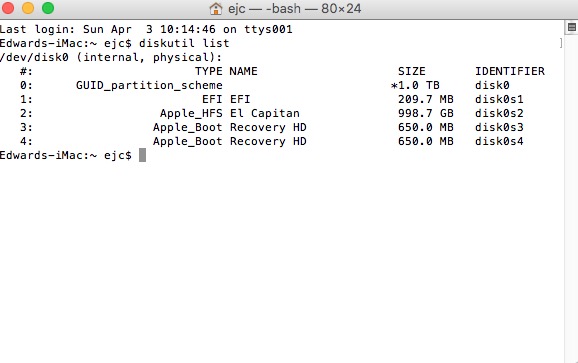Click the 'disk0' identifier in row 0

coord(492,85)
